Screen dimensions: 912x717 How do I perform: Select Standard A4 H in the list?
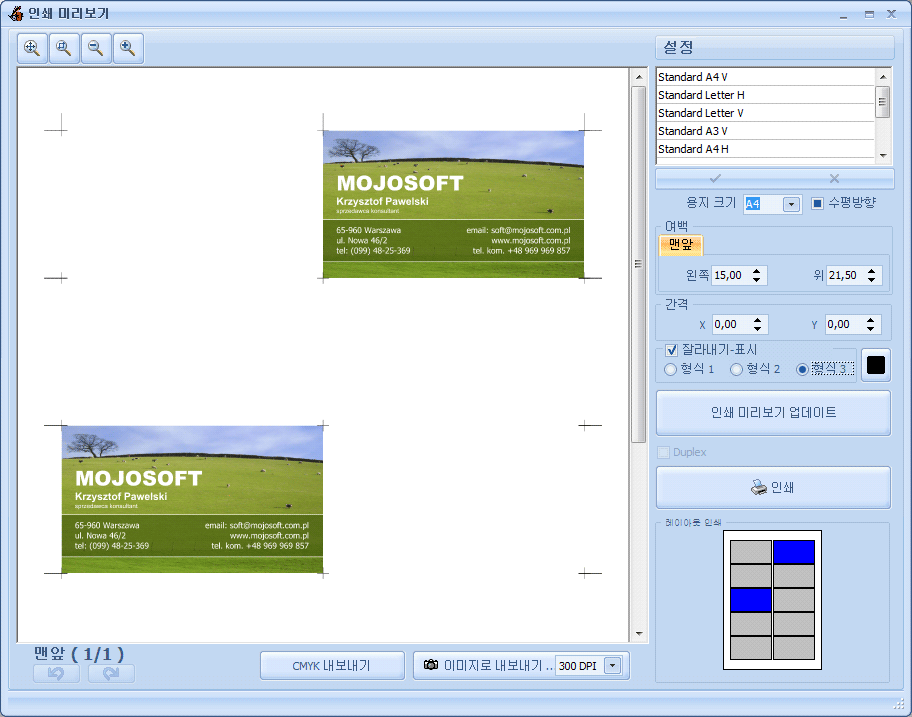(x=765, y=149)
